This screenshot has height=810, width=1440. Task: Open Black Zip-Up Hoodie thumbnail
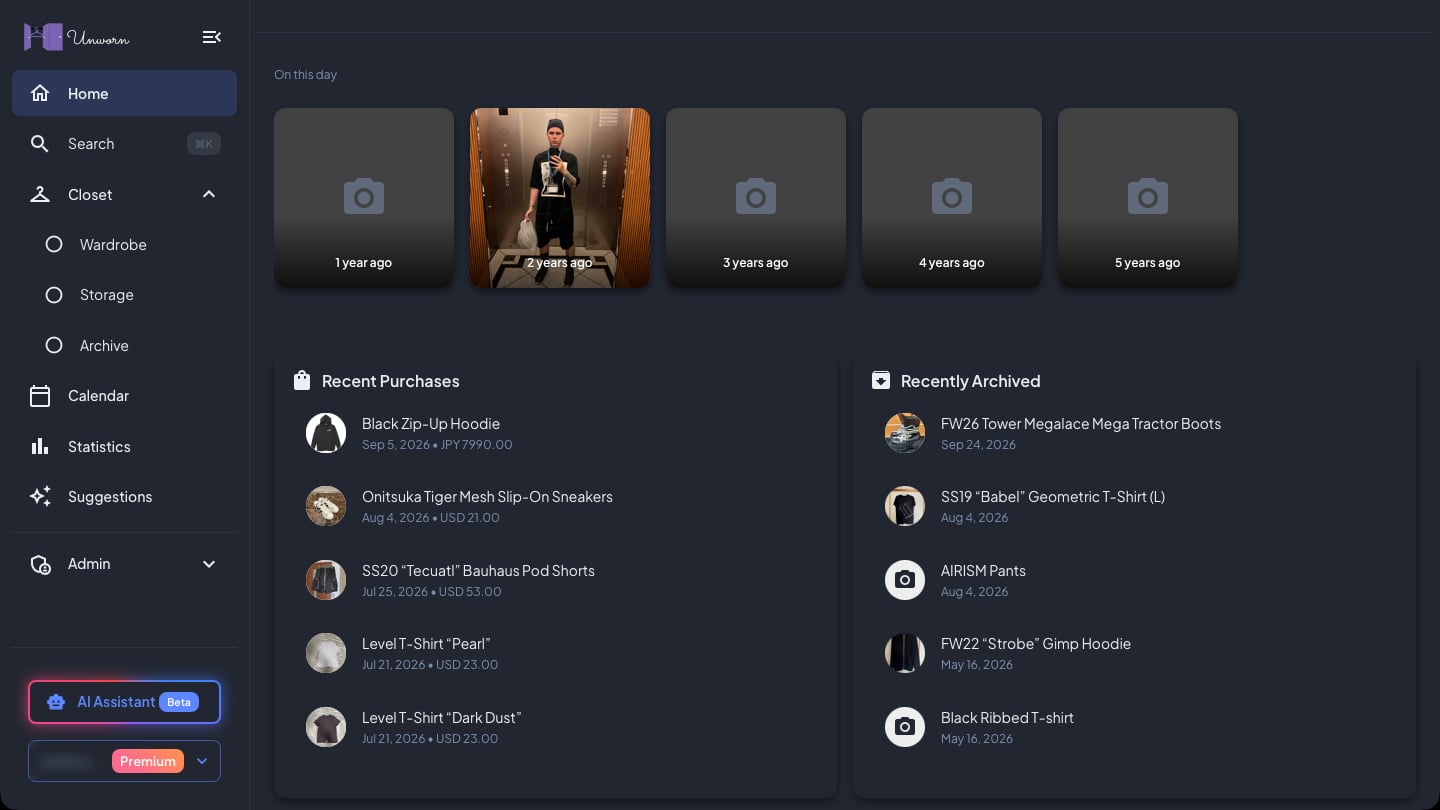point(326,433)
